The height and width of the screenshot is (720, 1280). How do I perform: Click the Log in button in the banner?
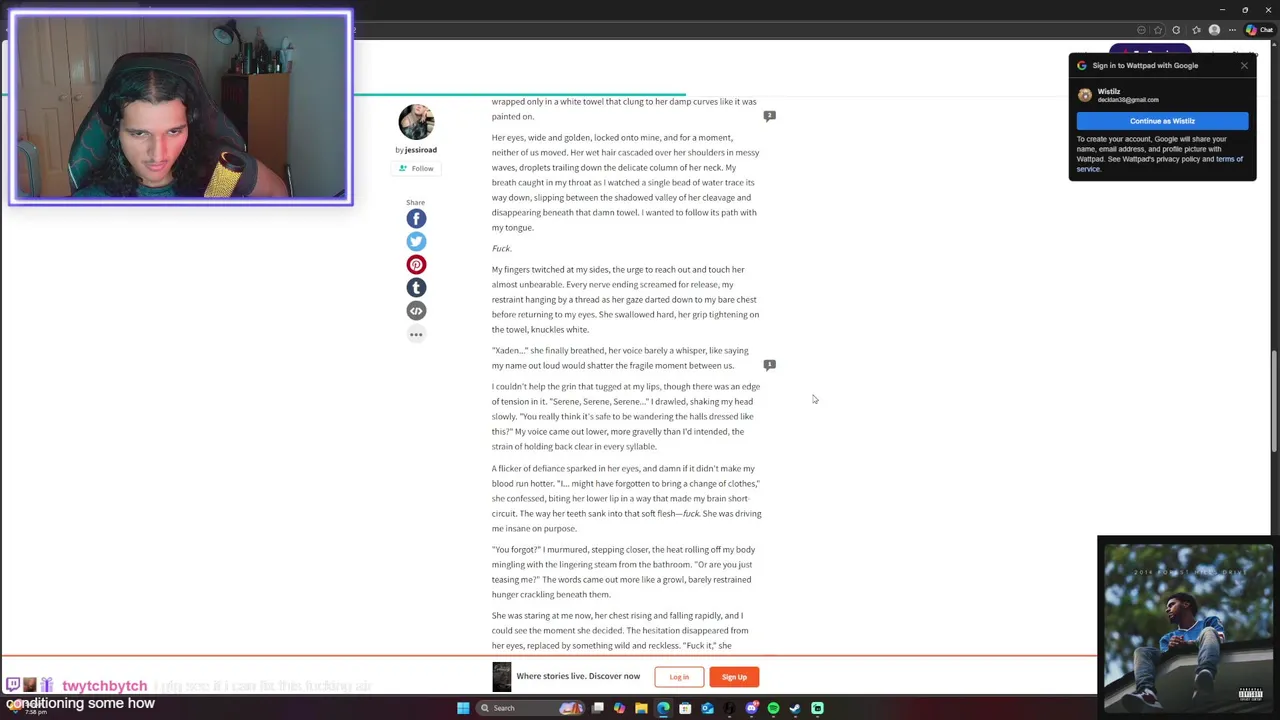(679, 677)
